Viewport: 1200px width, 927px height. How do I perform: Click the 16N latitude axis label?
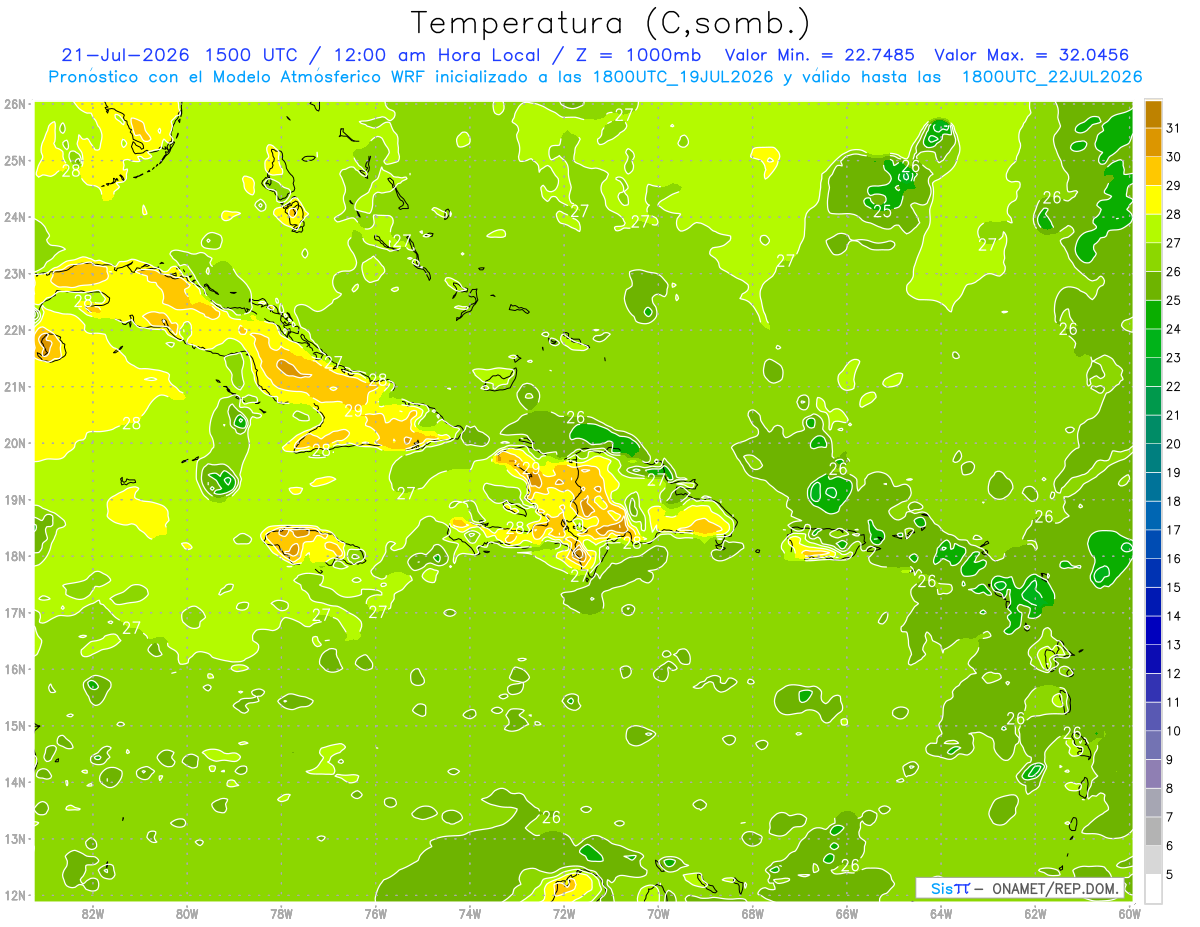pos(15,669)
